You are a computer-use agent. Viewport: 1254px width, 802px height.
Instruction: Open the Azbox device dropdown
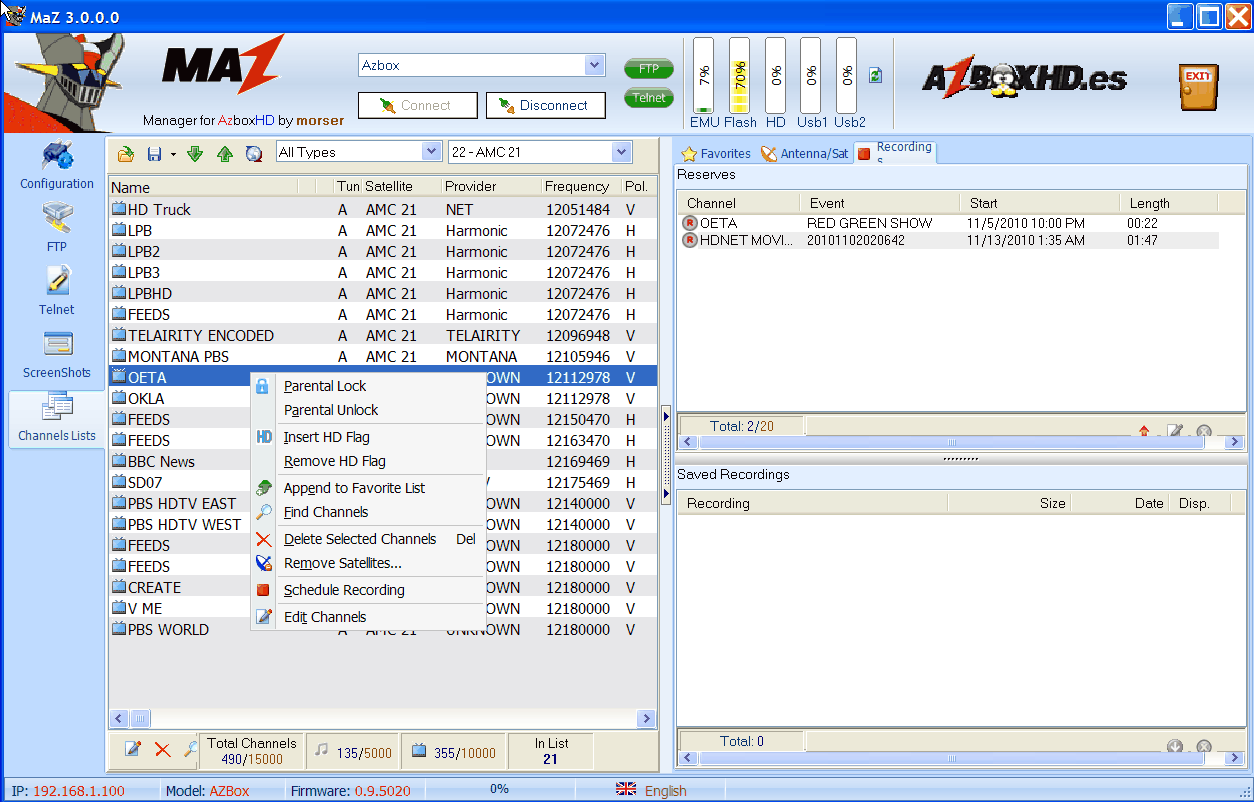pyautogui.click(x=595, y=65)
